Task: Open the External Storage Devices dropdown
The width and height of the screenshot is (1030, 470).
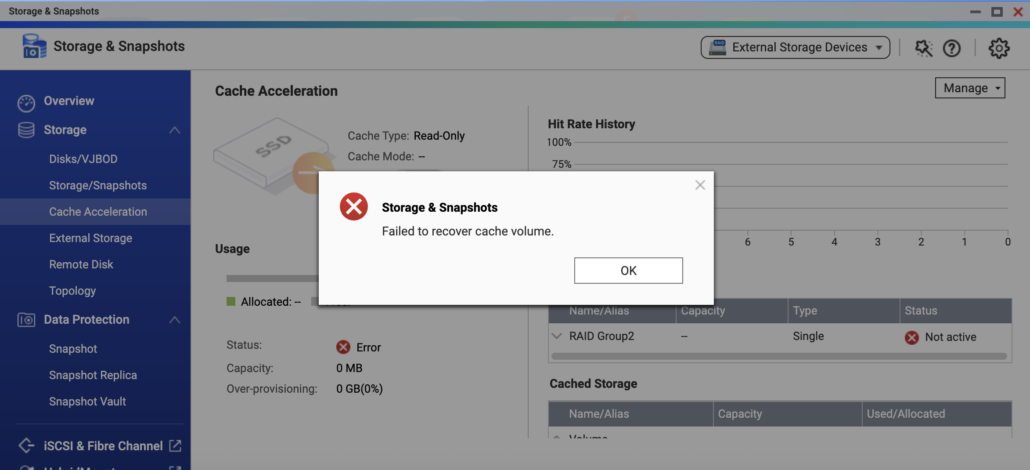Action: point(795,47)
